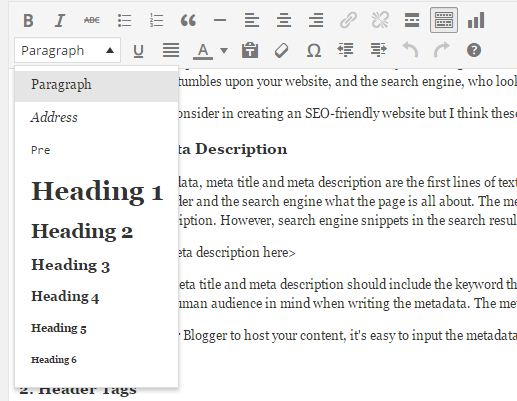
Task: Click the insert link icon
Action: point(348,21)
